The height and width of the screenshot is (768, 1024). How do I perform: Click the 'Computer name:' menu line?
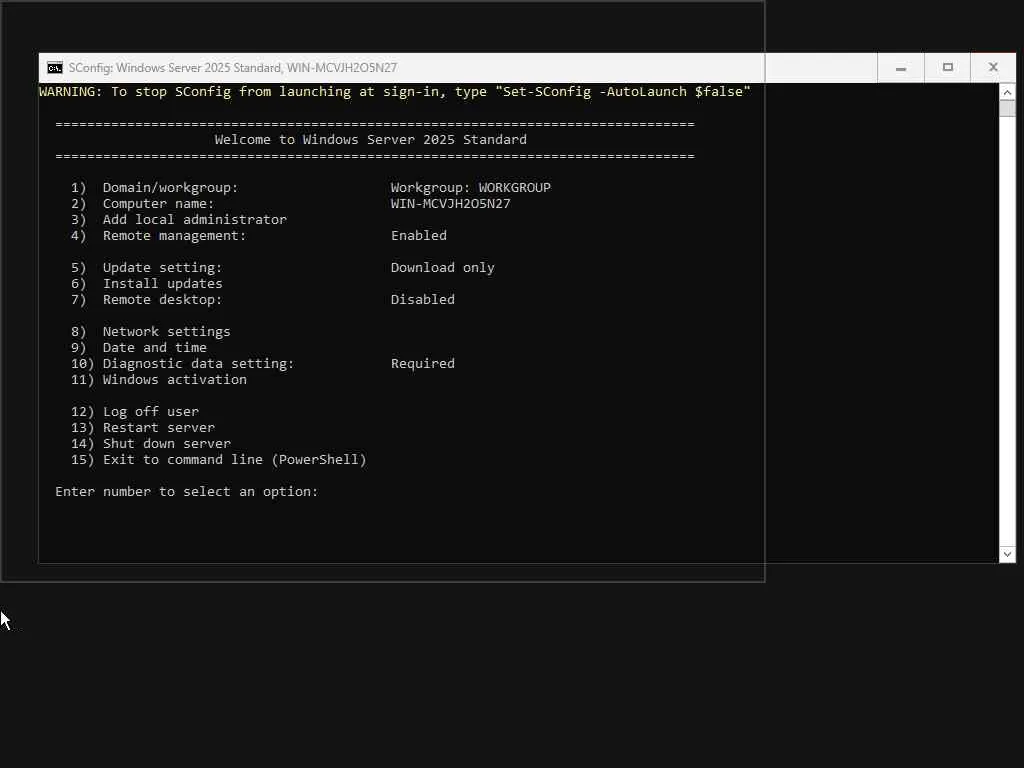[142, 204]
